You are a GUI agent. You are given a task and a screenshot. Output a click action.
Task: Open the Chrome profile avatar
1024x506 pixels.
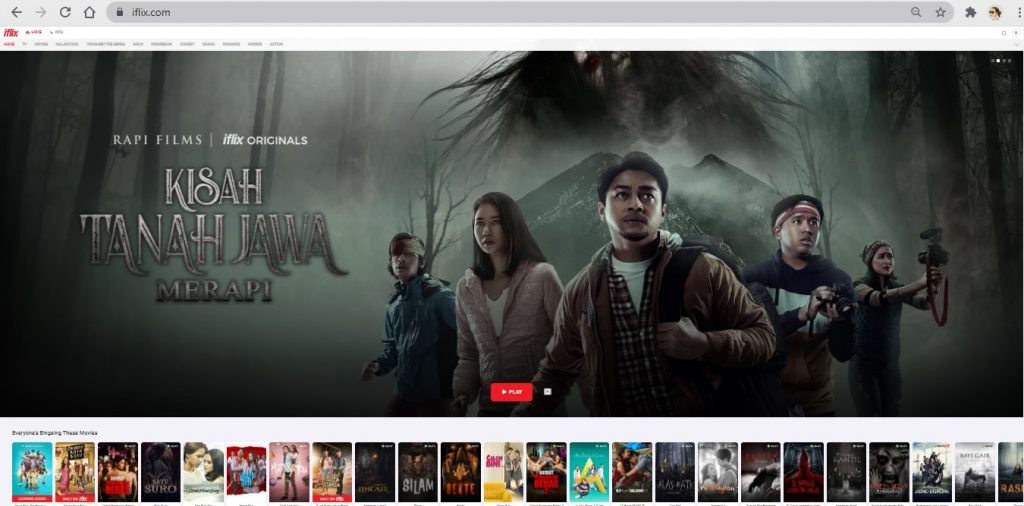[x=995, y=12]
